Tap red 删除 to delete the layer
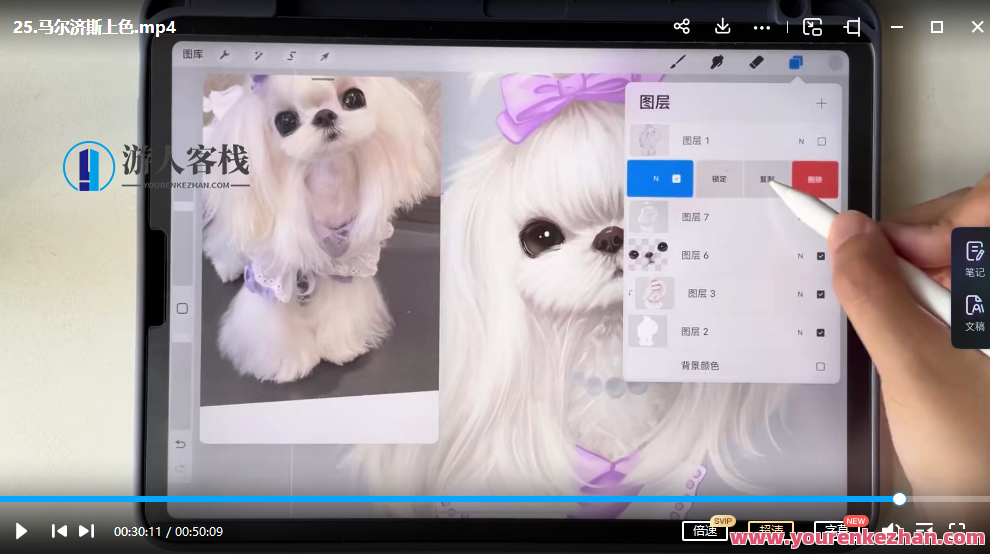 (x=815, y=179)
